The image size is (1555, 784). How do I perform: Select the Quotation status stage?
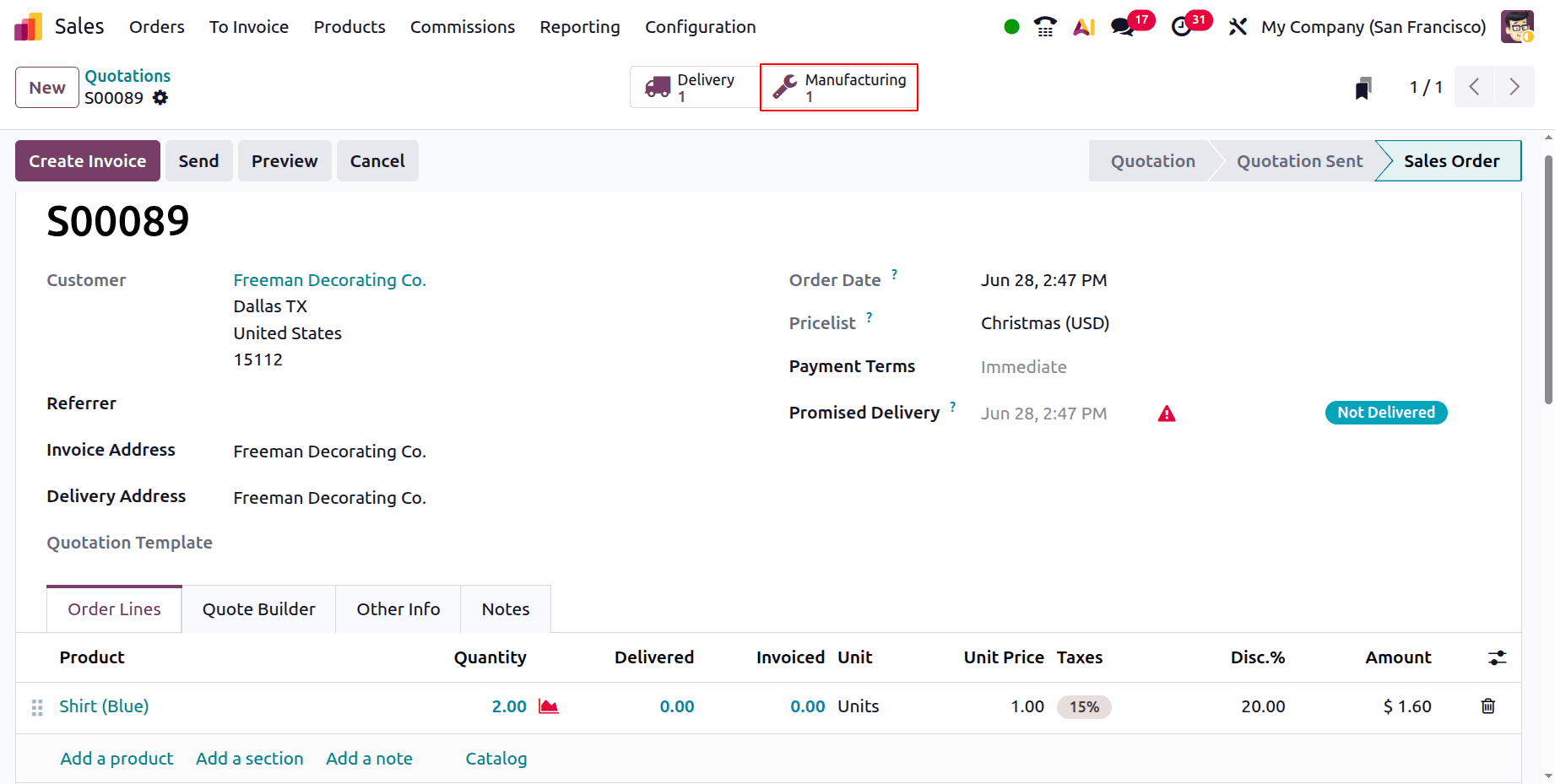click(x=1152, y=161)
